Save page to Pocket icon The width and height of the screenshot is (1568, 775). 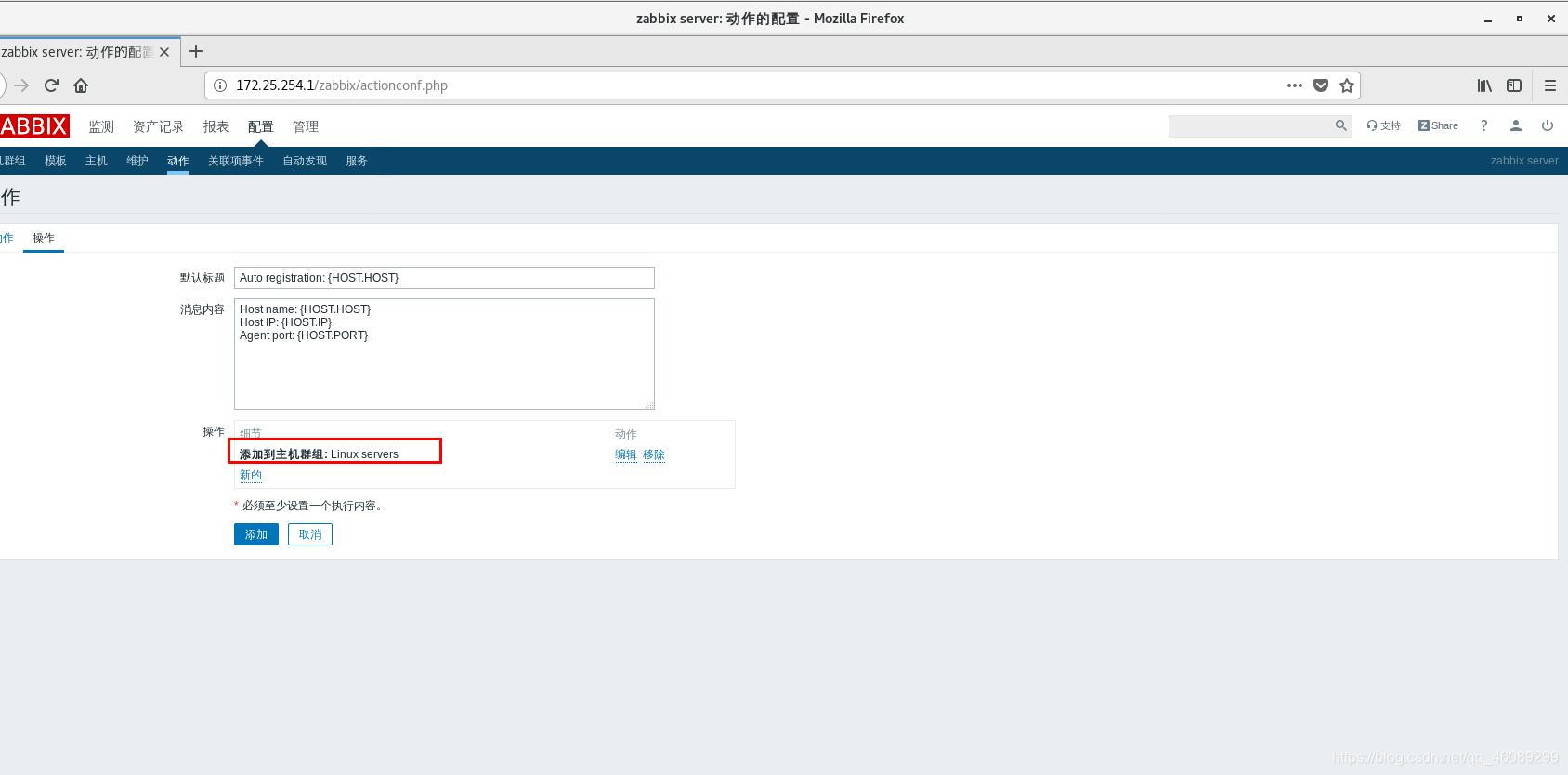[1321, 85]
